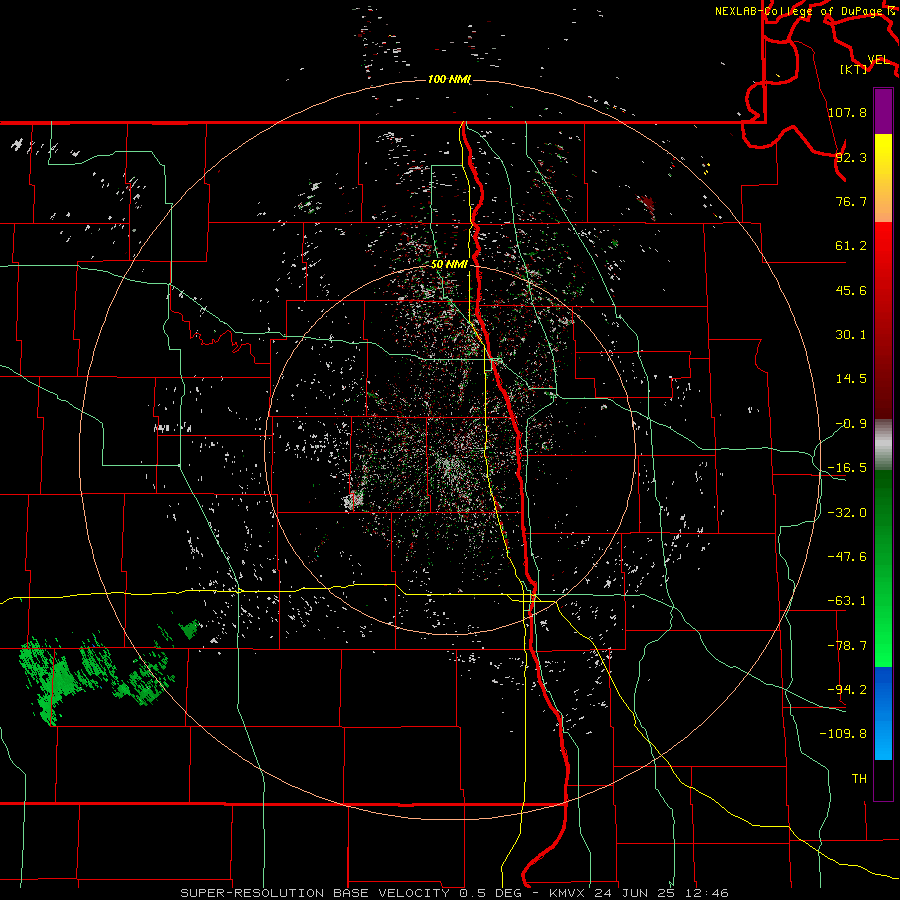Click the black TH segment of the color bar
The image size is (900, 900).
[883, 779]
